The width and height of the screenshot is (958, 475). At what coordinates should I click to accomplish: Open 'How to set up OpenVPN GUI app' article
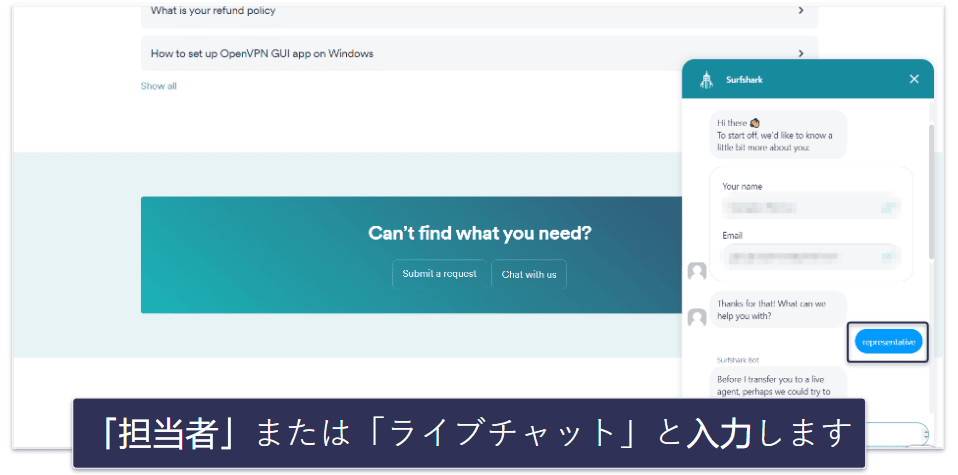point(479,53)
